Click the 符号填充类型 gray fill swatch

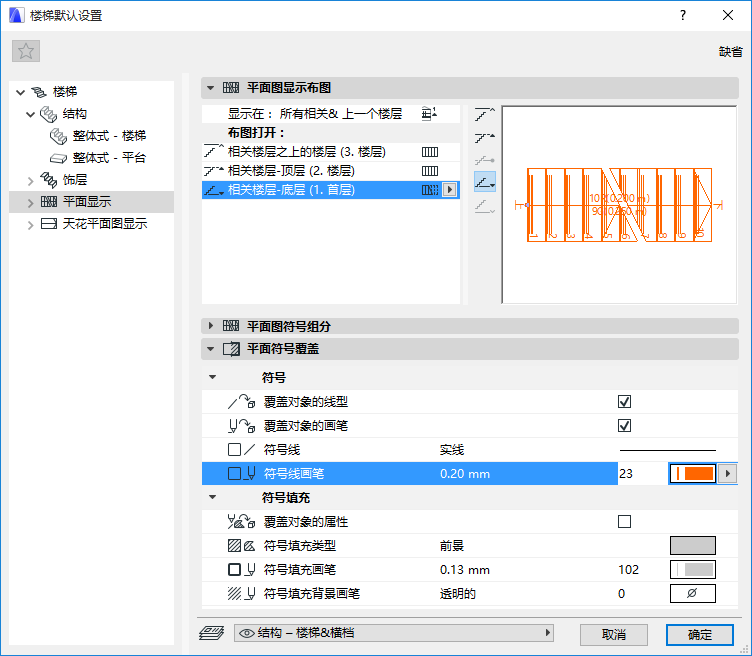coord(693,545)
